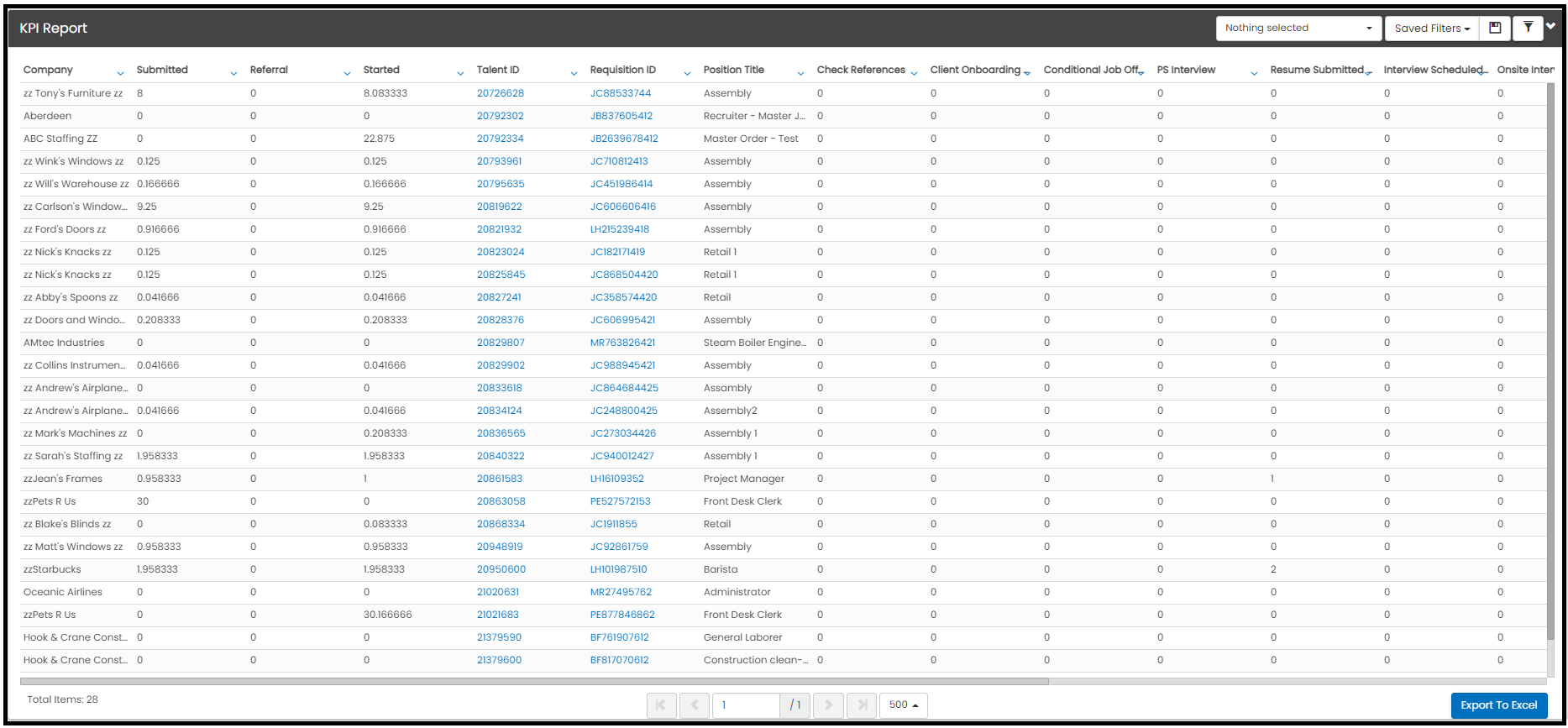This screenshot has width=1568, height=728.
Task: Open Talent ID link 21379600
Action: [499, 660]
